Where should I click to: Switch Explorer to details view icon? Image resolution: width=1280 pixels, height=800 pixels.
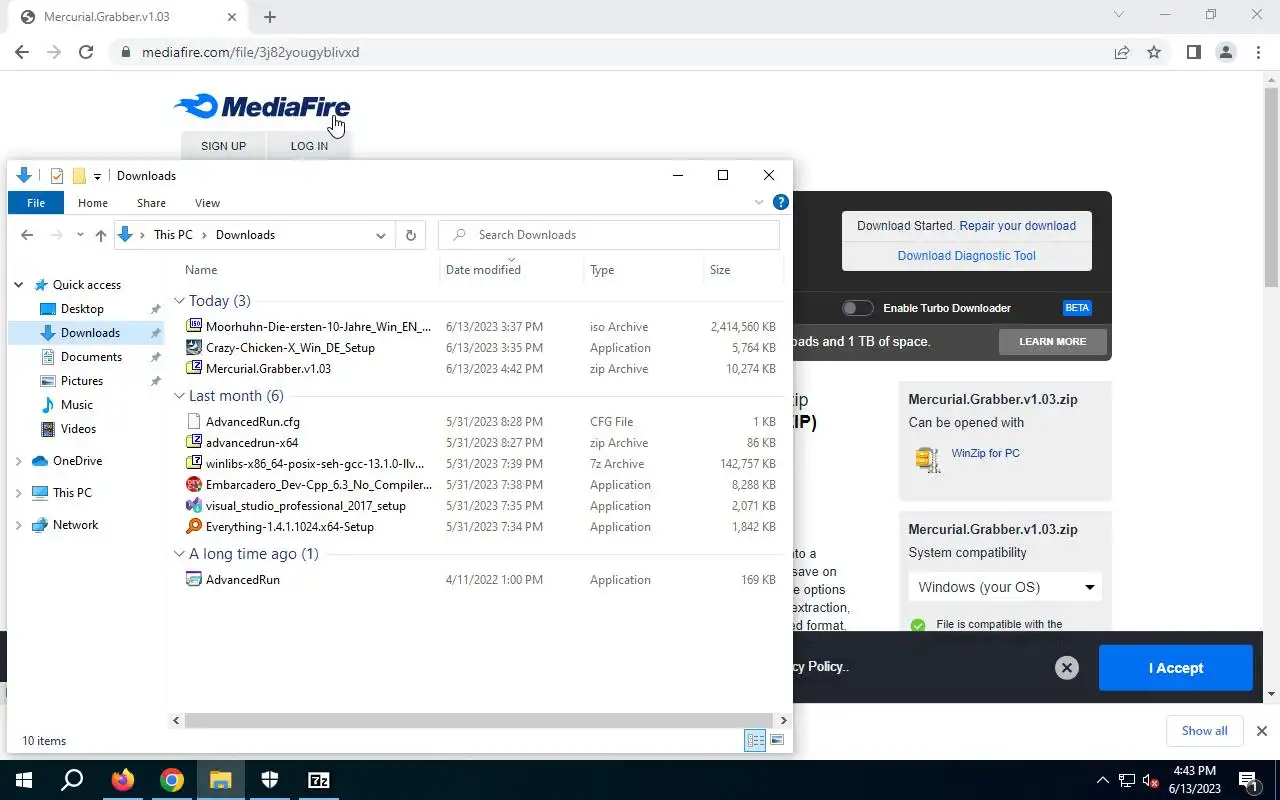click(x=755, y=740)
